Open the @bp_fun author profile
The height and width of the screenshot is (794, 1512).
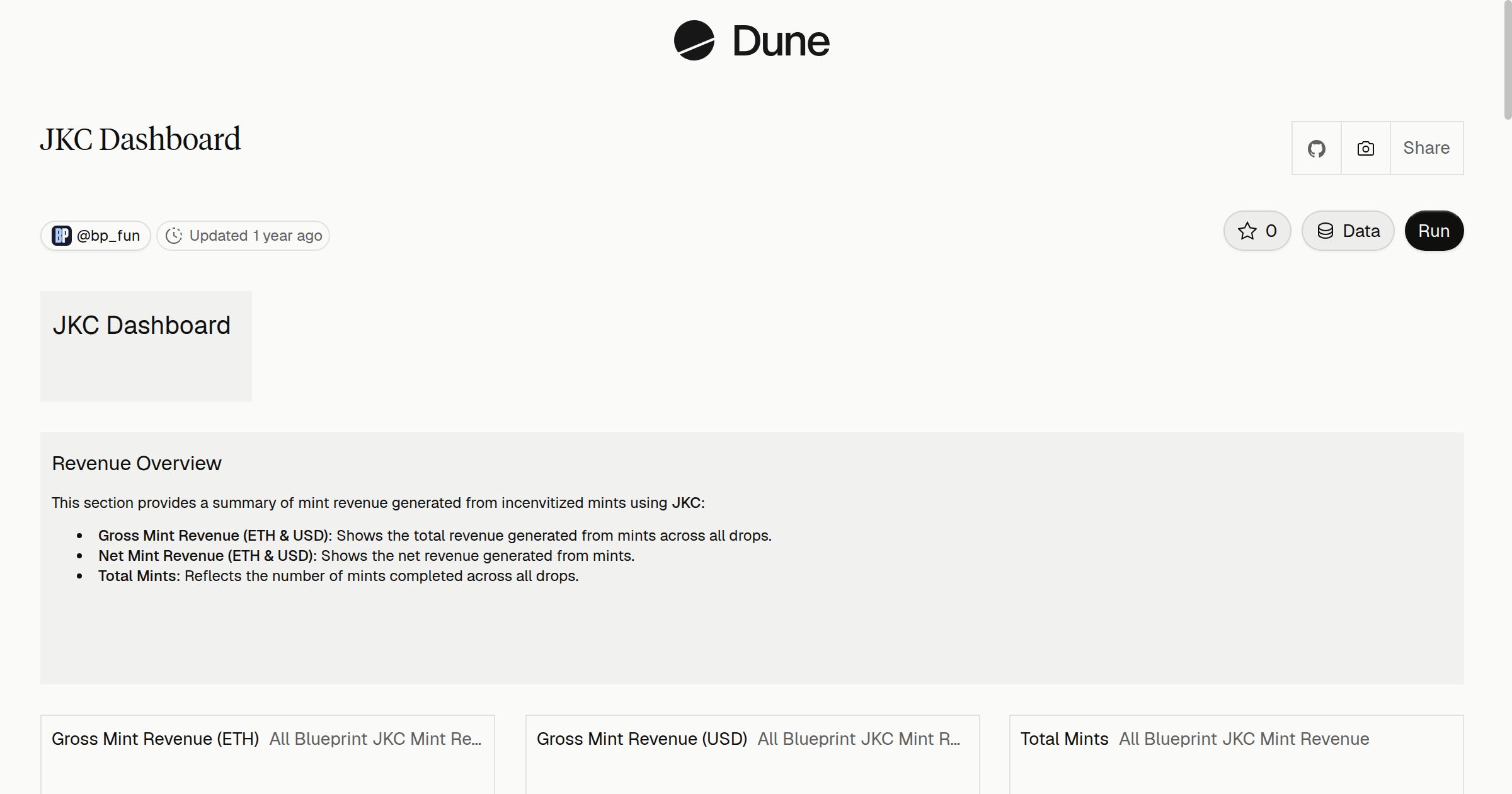pyautogui.click(x=96, y=236)
